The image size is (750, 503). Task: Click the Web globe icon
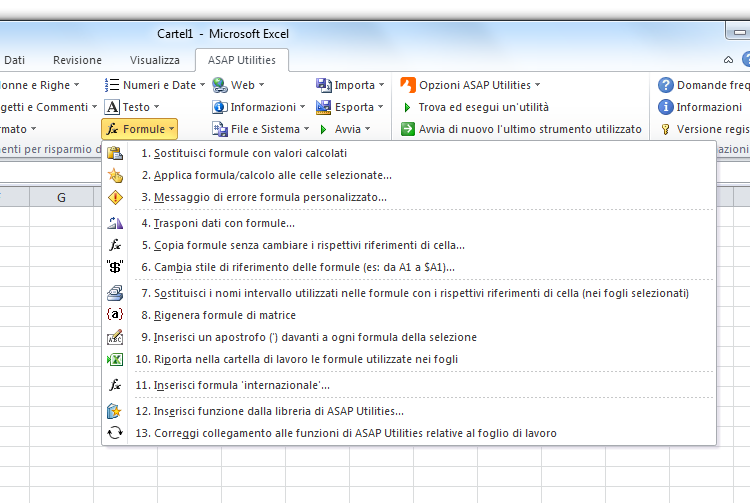pos(220,85)
